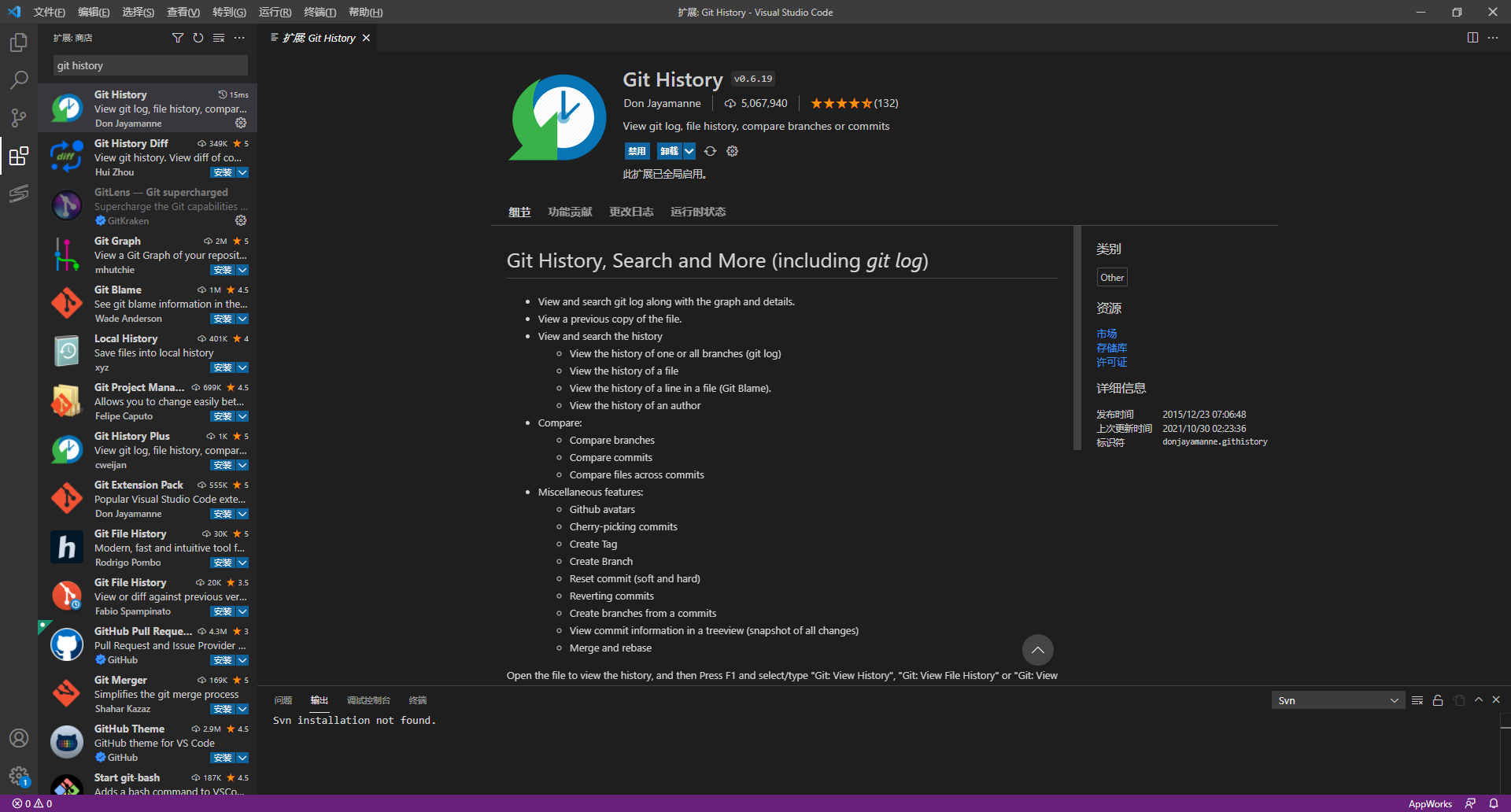Open the 许可证 license link
Screen dimensions: 1511x812
(x=1111, y=362)
